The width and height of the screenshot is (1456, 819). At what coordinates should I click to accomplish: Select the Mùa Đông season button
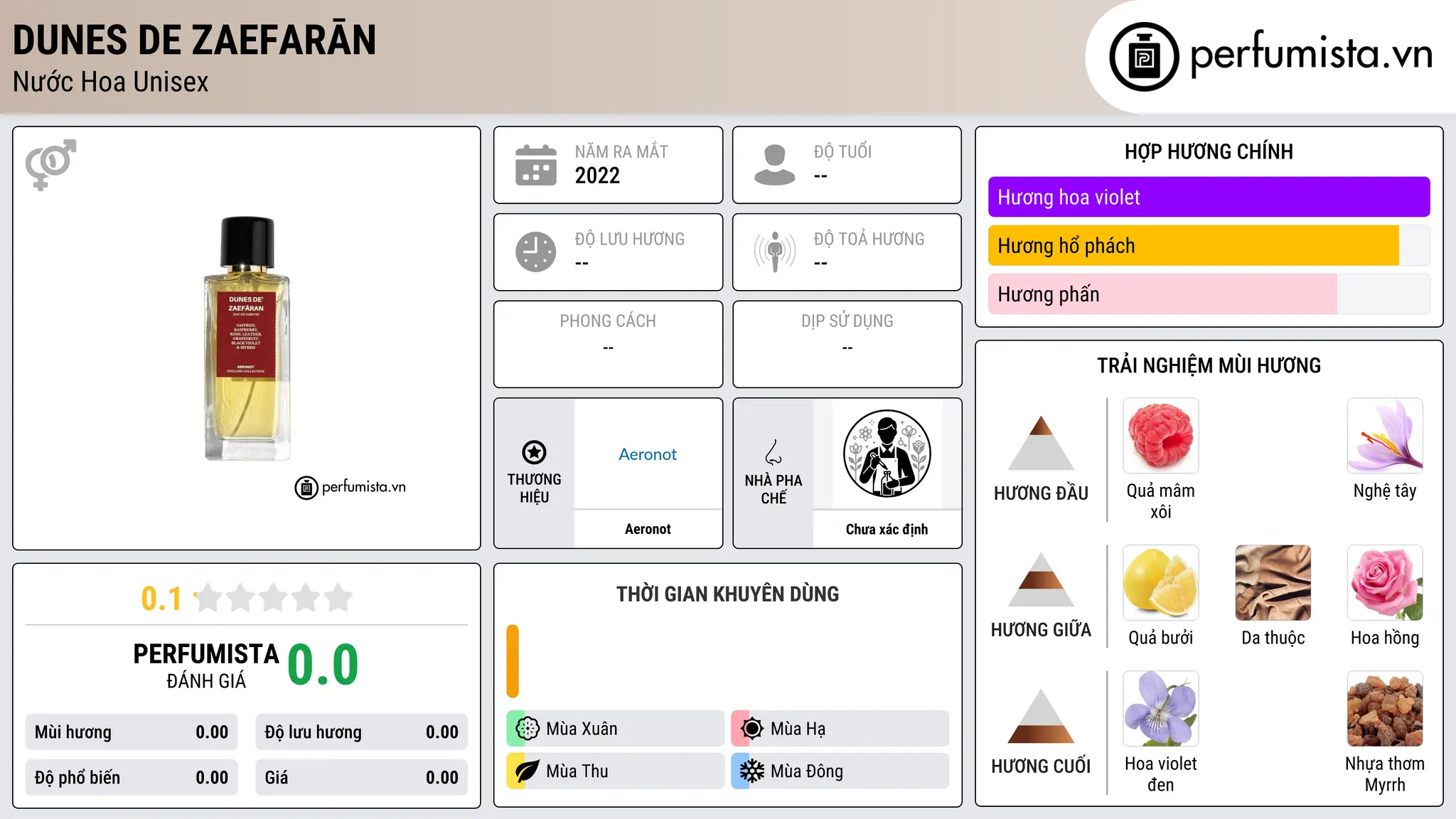coord(840,771)
